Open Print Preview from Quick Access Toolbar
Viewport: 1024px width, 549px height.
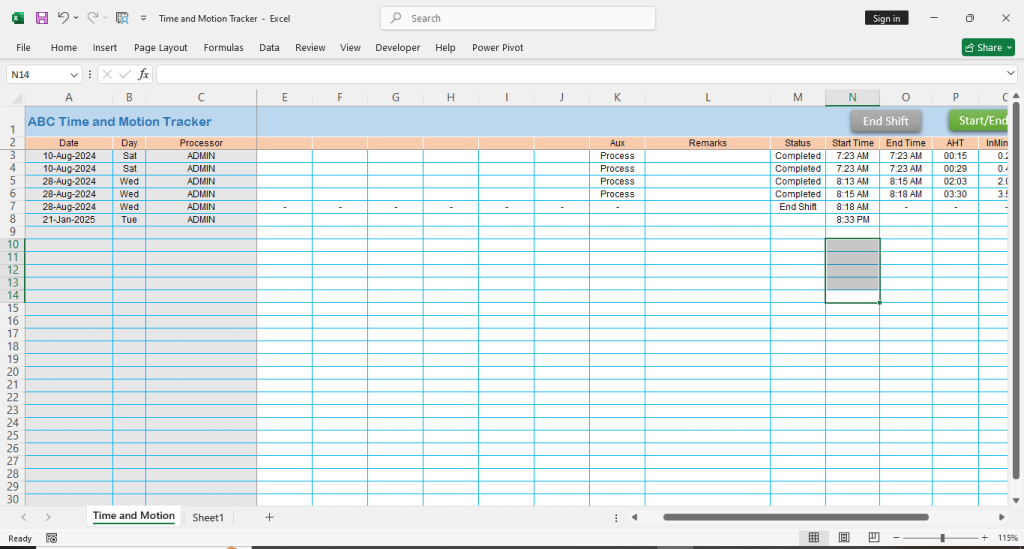click(122, 18)
